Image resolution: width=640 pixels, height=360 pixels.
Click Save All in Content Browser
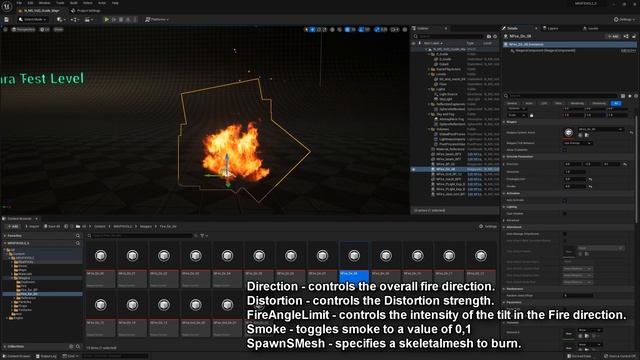click(52, 226)
